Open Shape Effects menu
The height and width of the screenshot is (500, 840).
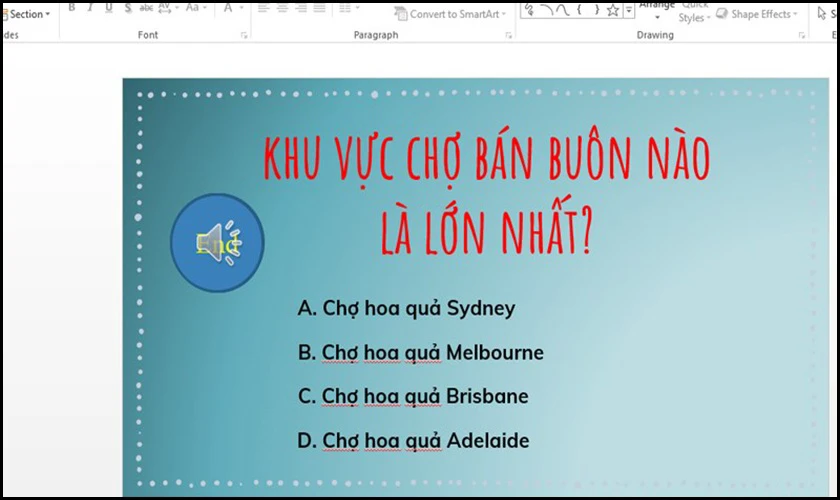coord(757,14)
